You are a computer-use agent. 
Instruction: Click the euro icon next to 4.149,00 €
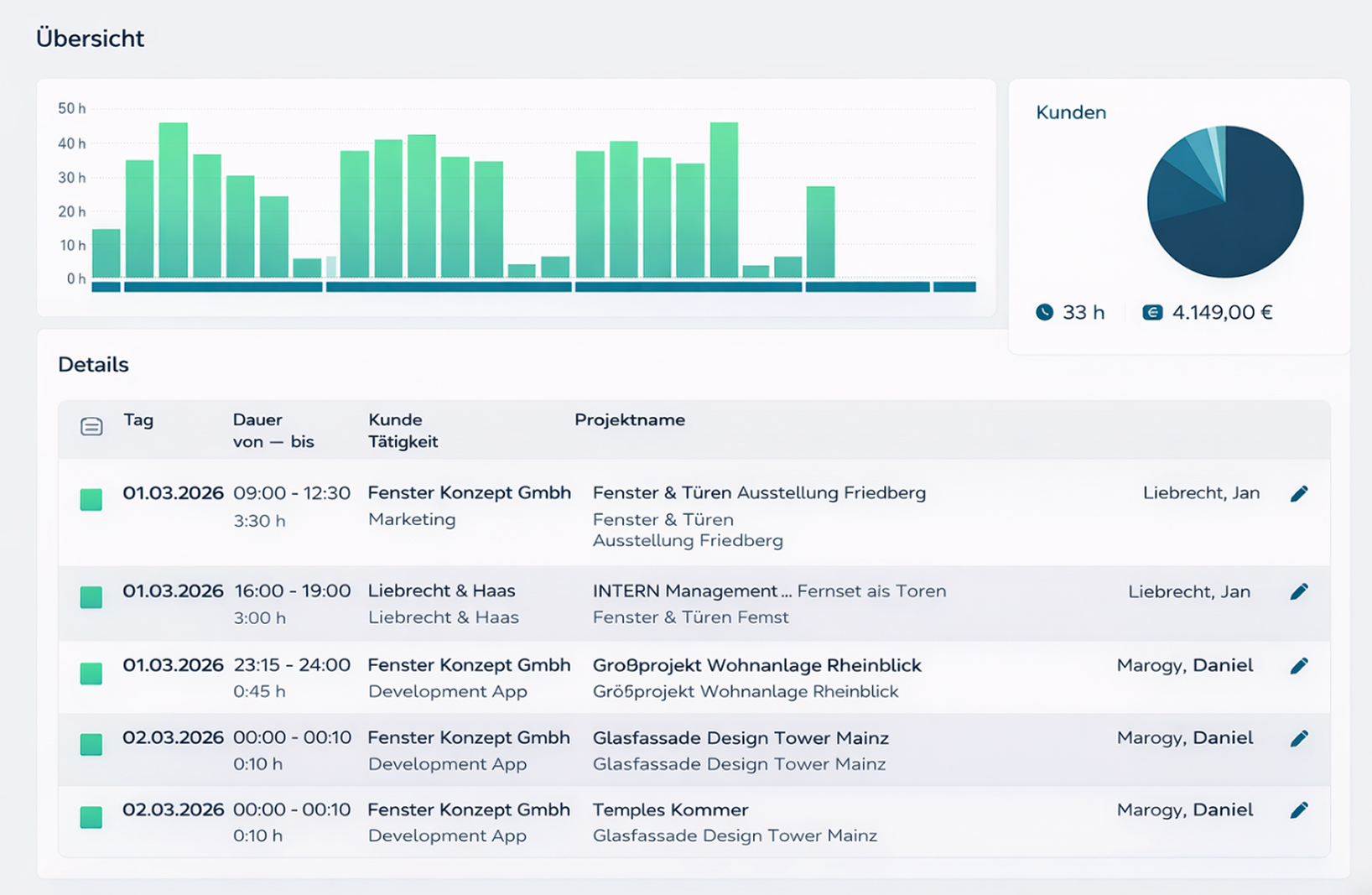pos(1152,313)
